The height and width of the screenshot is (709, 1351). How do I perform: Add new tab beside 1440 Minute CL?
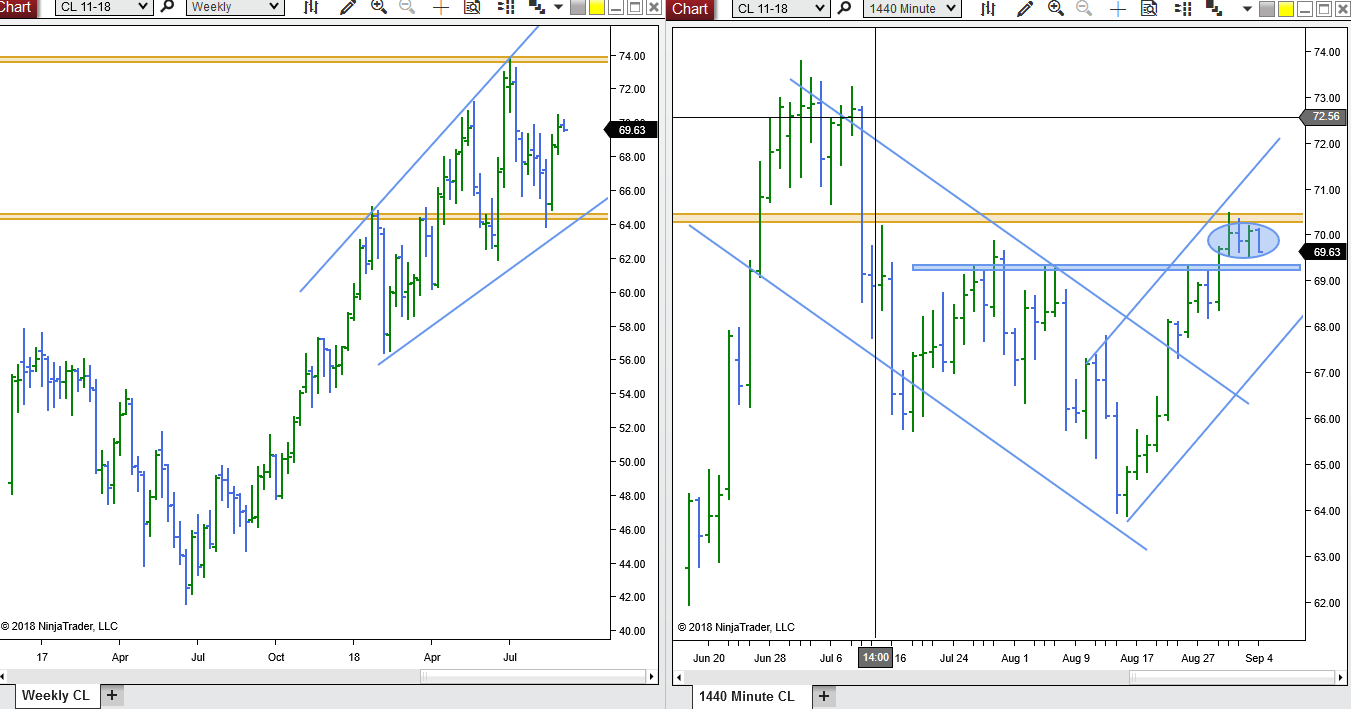823,696
